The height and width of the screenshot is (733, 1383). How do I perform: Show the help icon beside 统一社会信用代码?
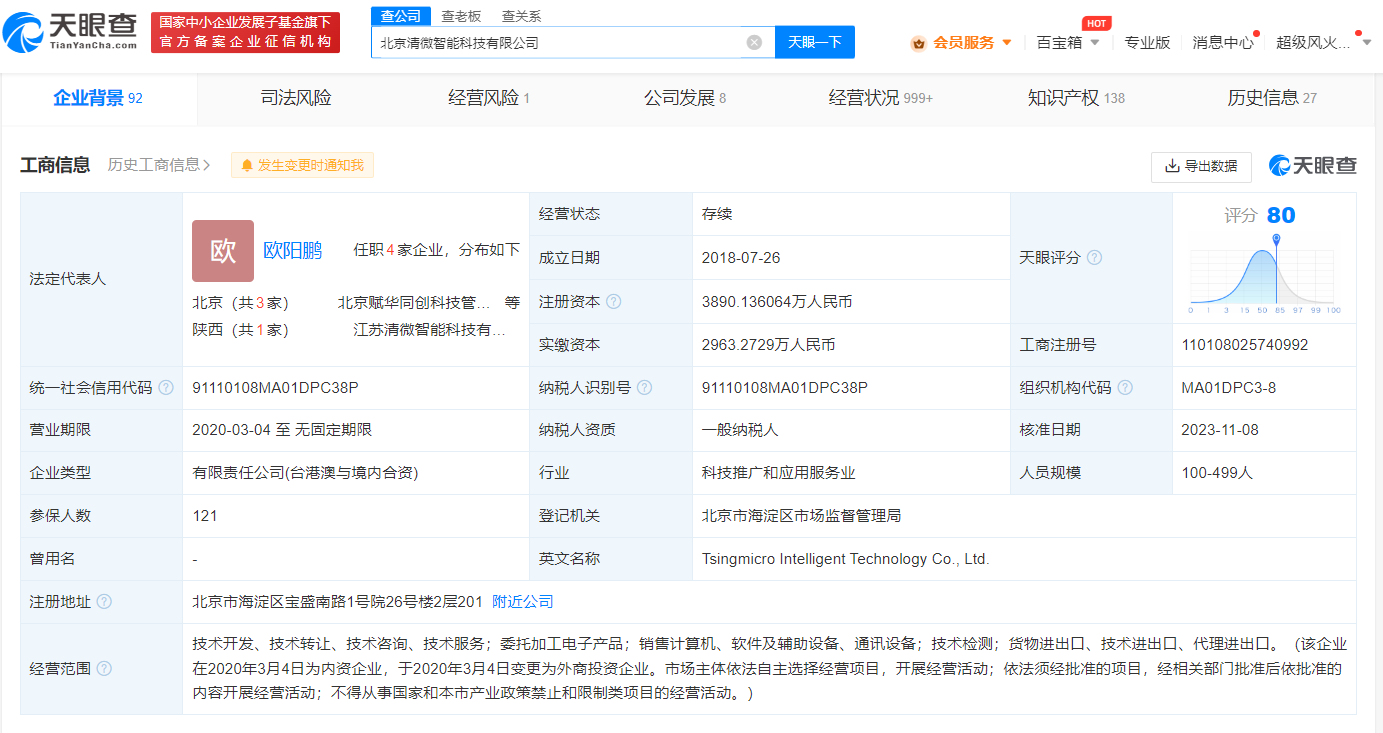tap(166, 388)
